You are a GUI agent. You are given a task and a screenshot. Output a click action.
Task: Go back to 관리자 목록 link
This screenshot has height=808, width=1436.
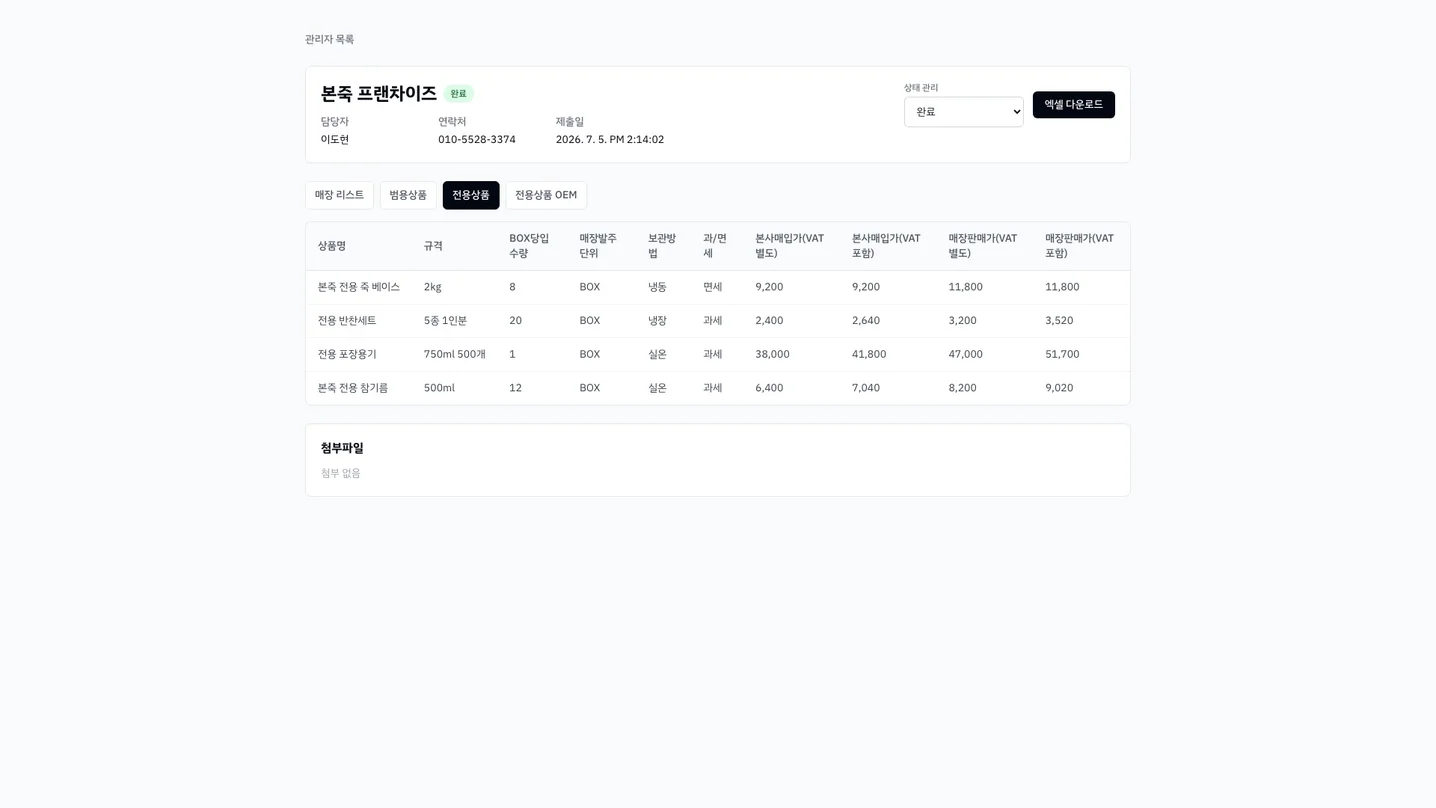(329, 40)
